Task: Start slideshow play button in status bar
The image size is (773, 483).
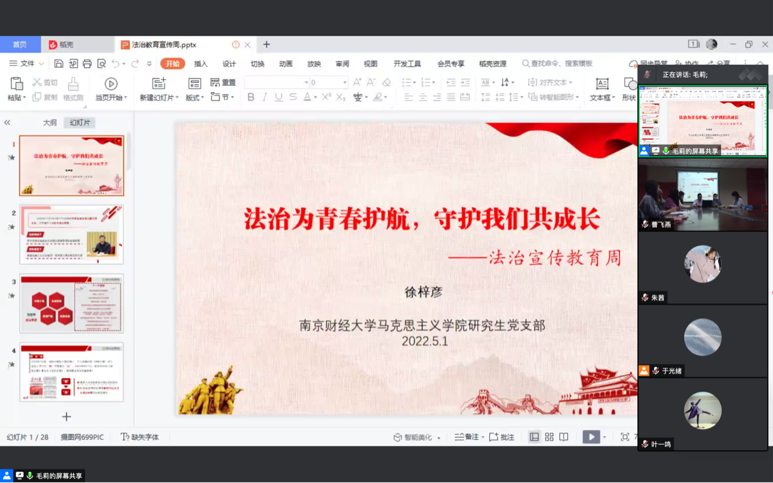Action: pos(591,437)
